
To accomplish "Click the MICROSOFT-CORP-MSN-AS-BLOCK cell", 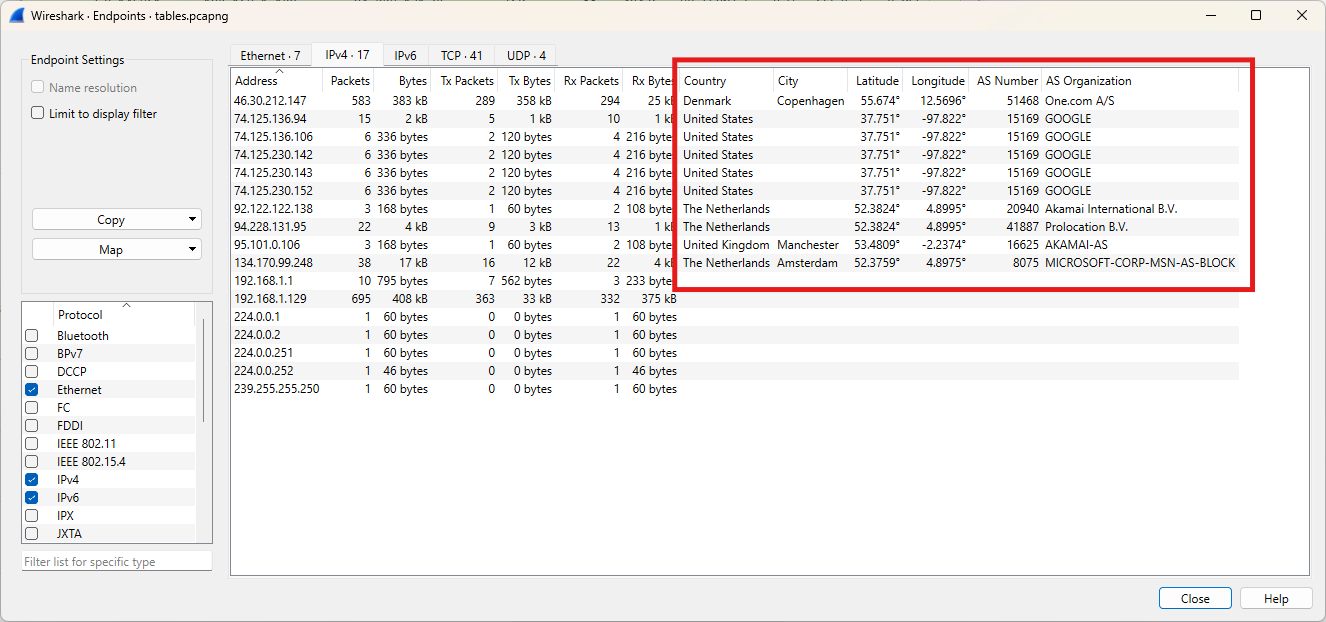I will coord(1140,263).
